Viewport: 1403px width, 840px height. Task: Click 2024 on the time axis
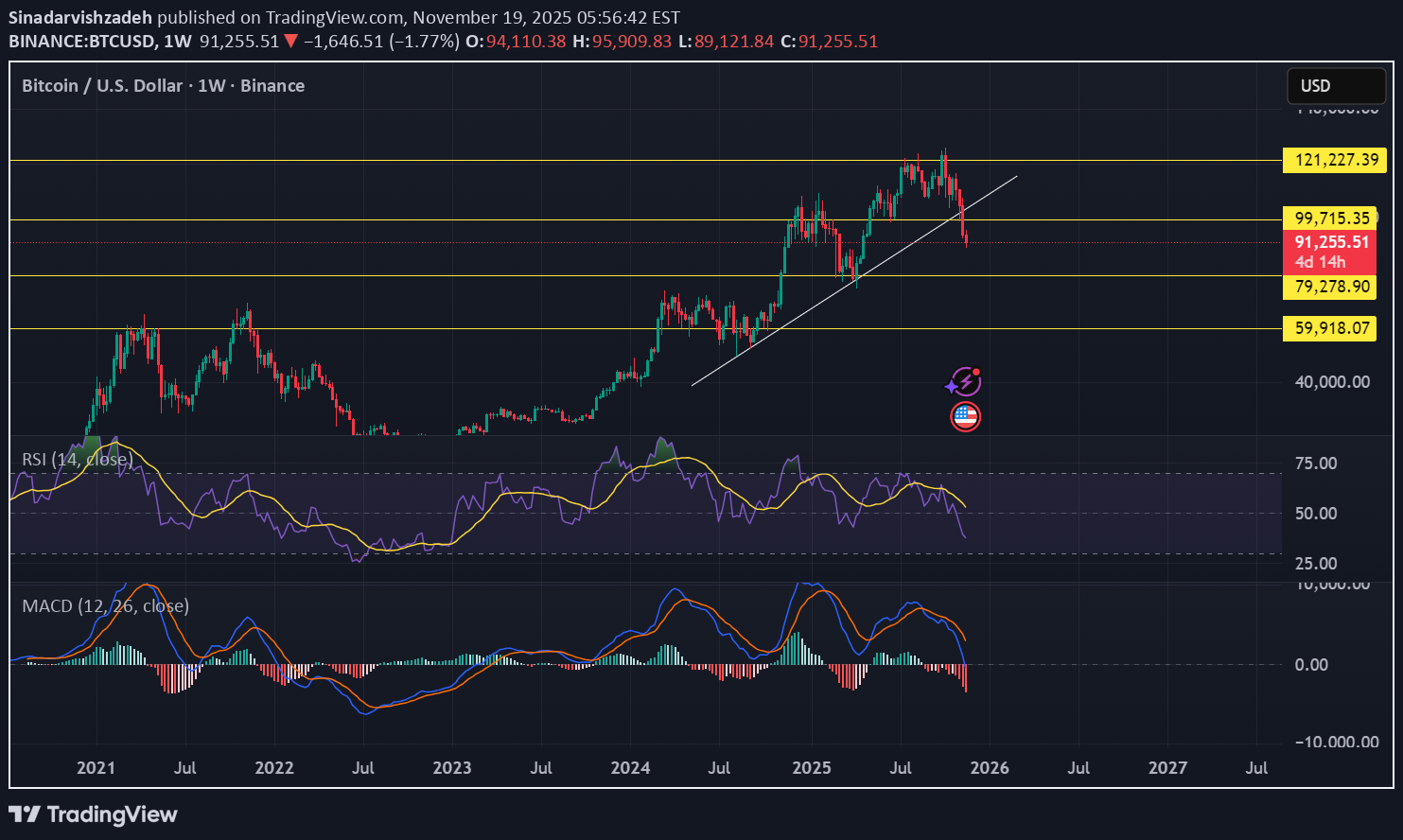tap(630, 767)
